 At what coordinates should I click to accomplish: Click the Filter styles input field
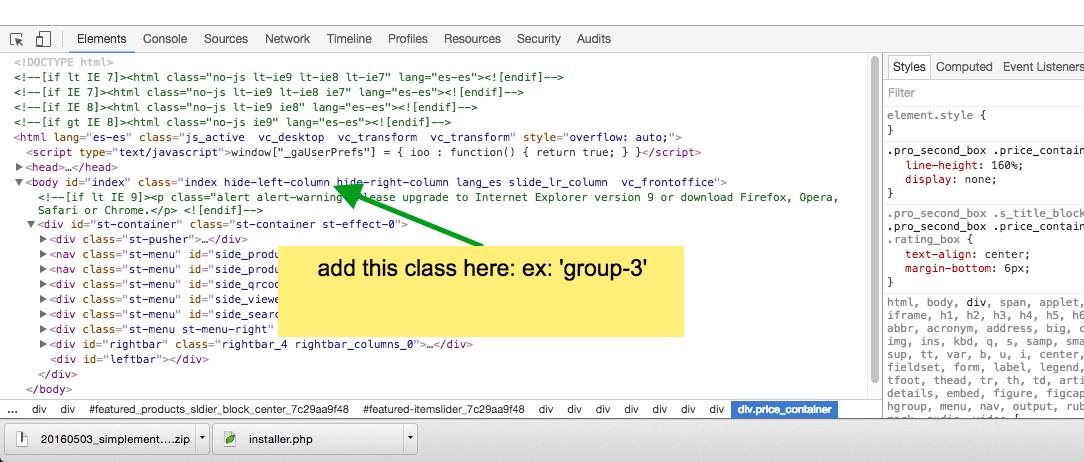pyautogui.click(x=986, y=93)
